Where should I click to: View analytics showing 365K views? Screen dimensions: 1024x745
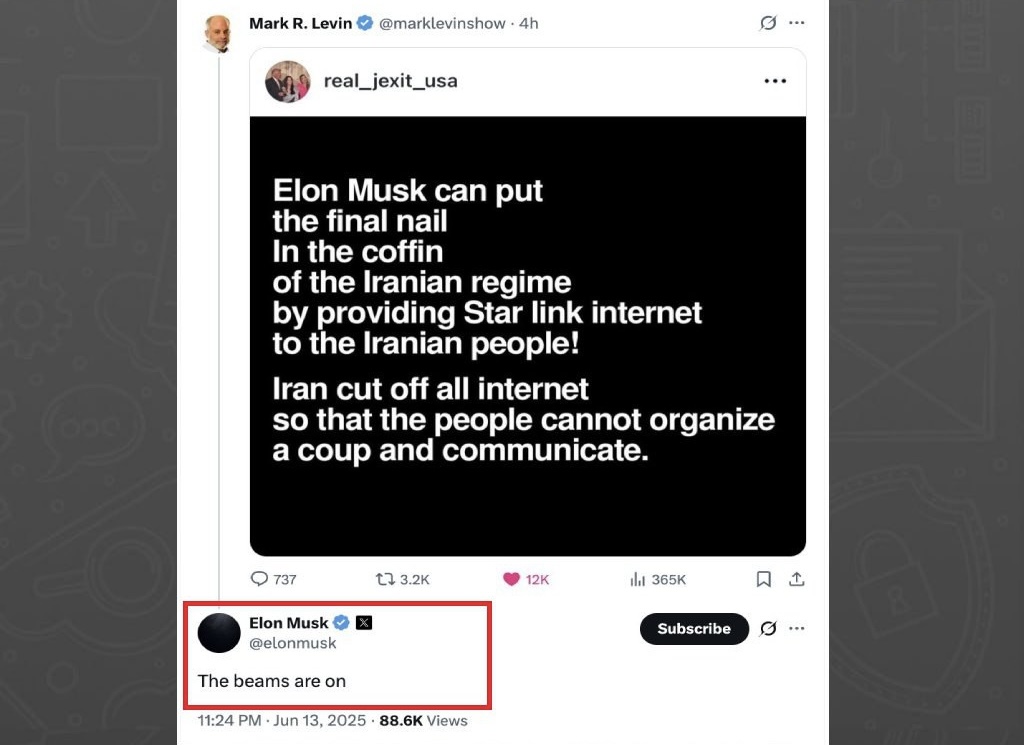pyautogui.click(x=637, y=579)
